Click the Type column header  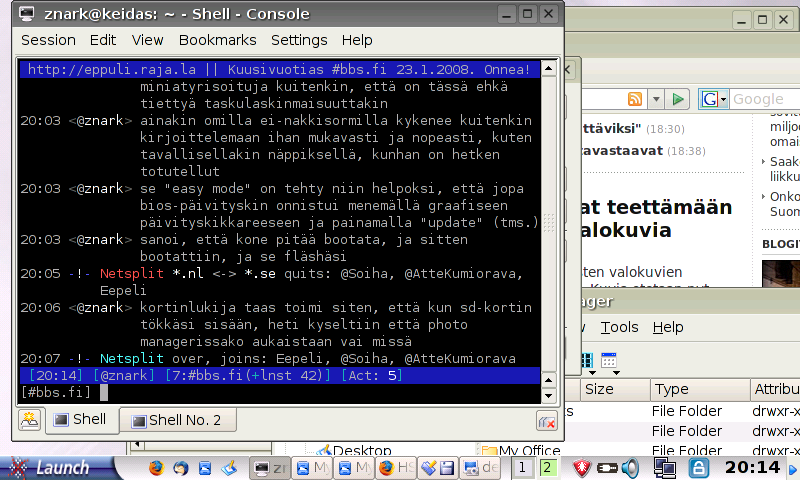click(700, 390)
